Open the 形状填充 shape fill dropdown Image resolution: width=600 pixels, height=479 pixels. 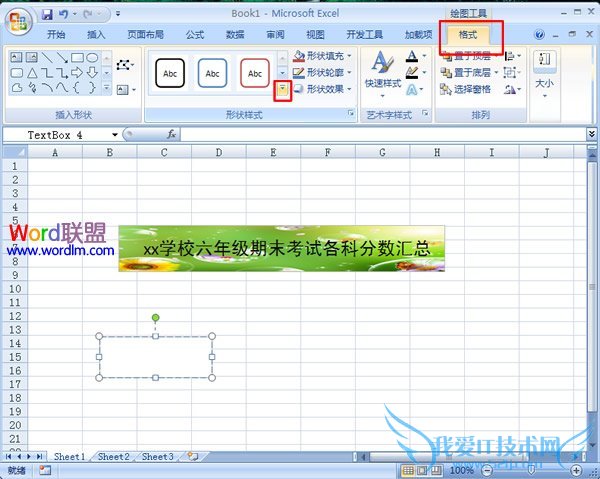[323, 56]
